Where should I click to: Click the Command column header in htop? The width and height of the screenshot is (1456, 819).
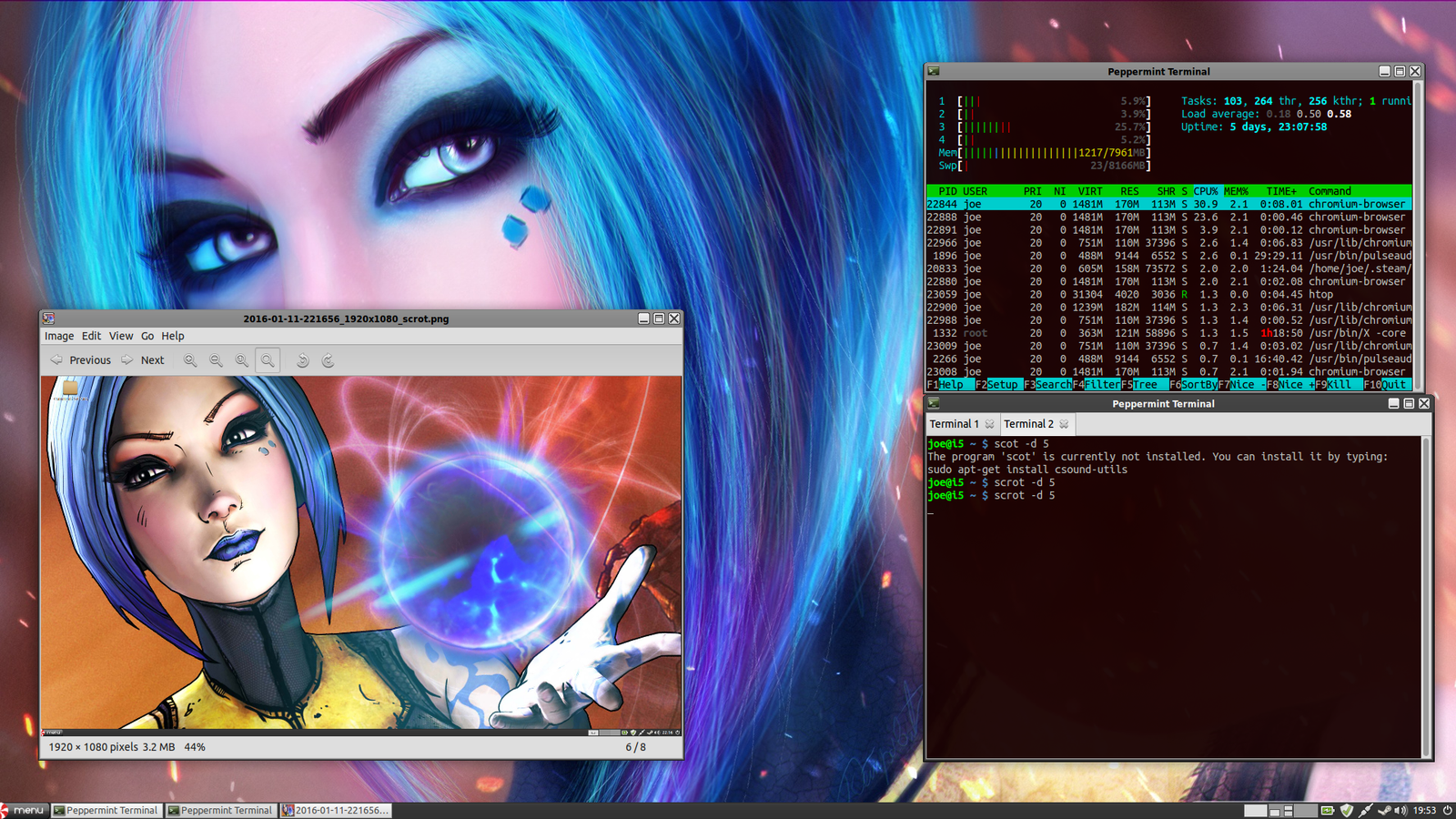1330,191
